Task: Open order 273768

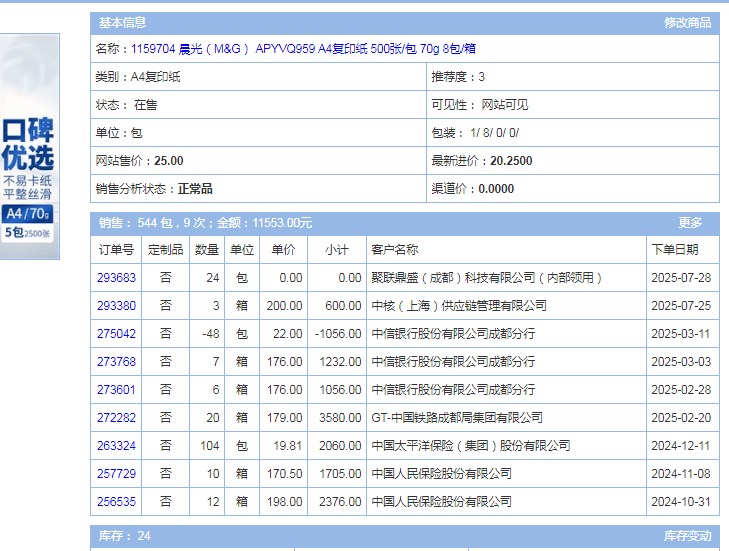Action: tap(116, 362)
